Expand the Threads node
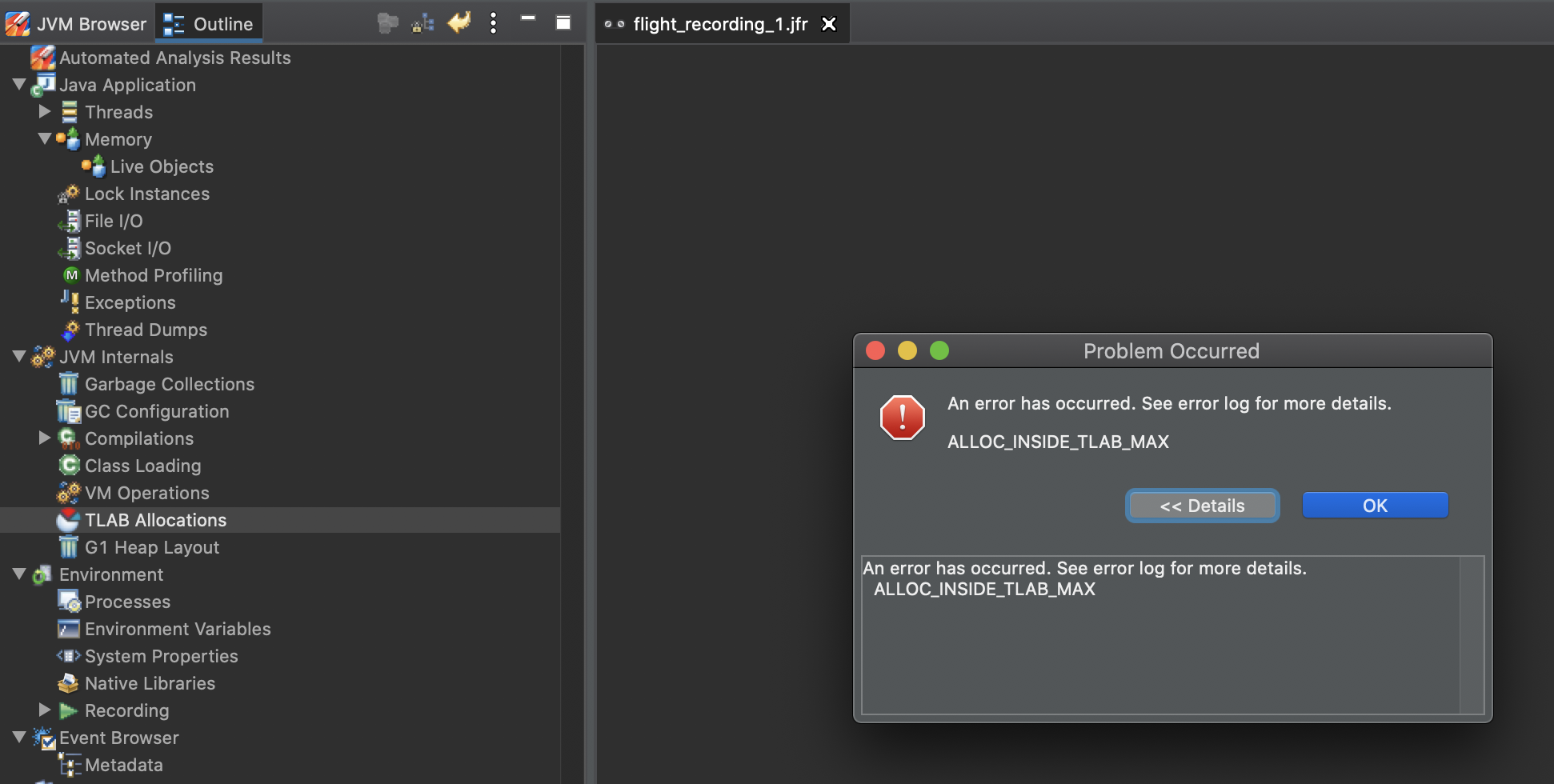The width and height of the screenshot is (1554, 784). coord(45,111)
